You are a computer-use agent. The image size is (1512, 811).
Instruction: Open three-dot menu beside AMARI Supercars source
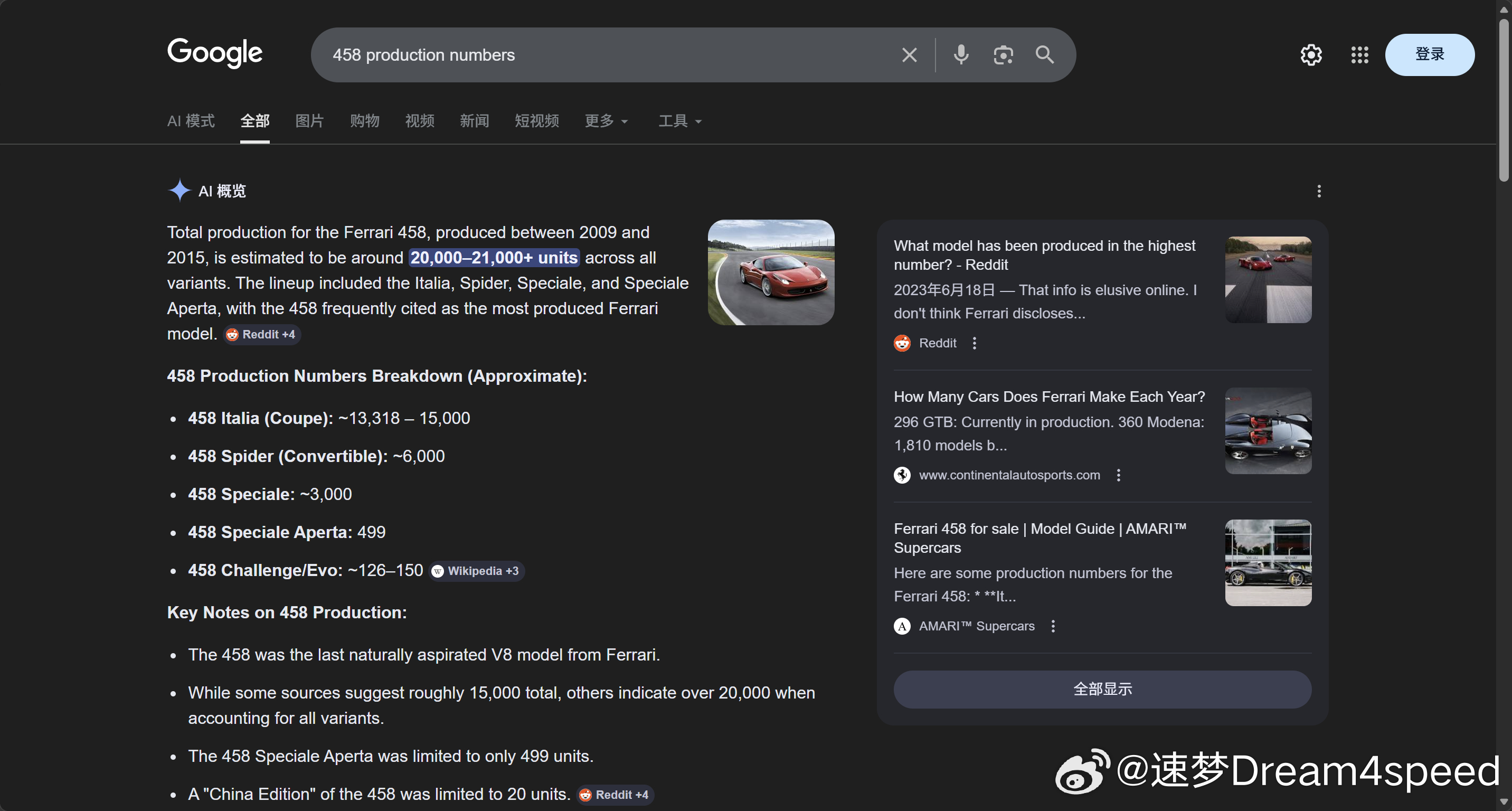point(1053,626)
